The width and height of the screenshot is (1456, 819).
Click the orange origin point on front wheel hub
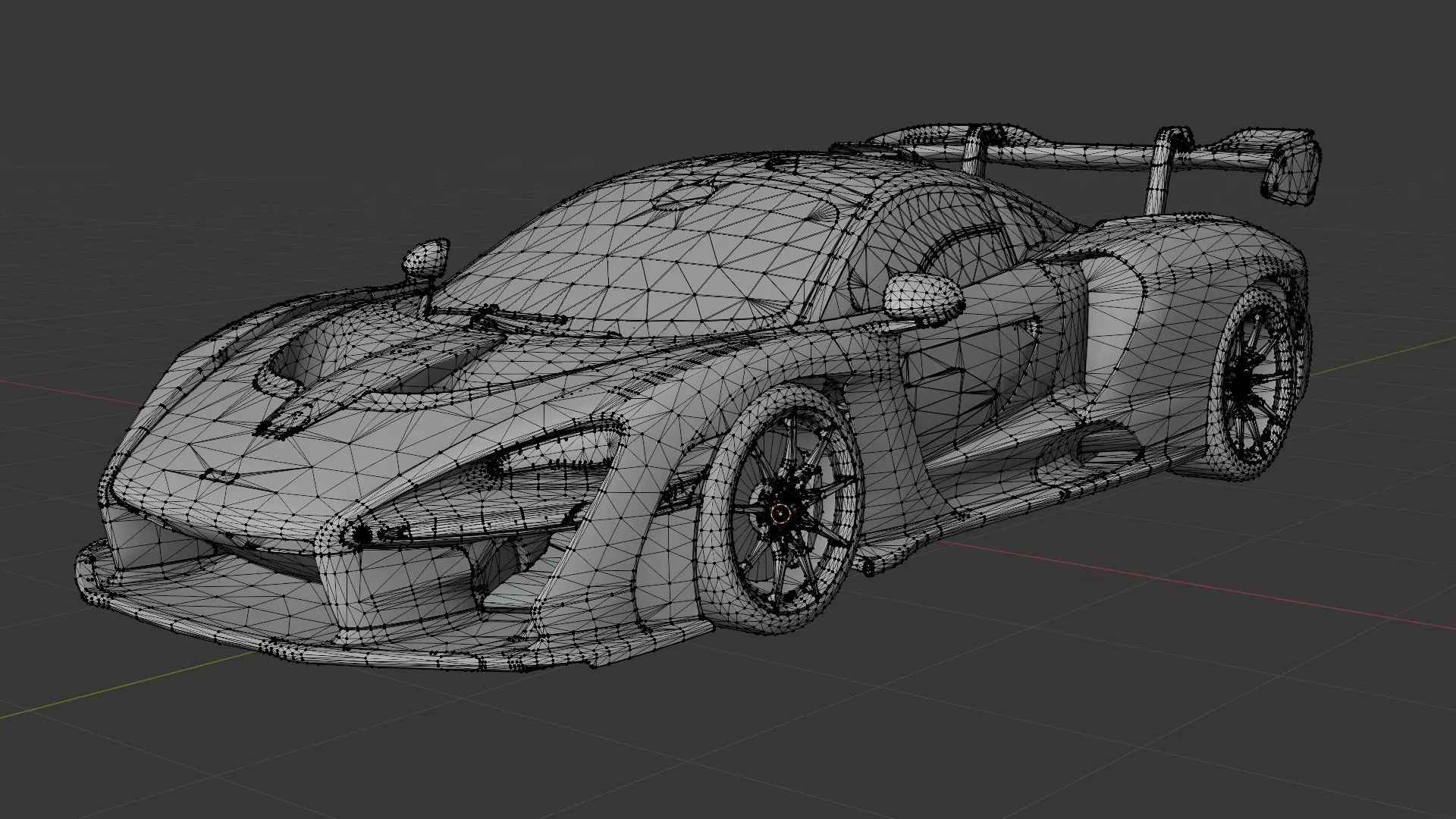click(x=780, y=515)
